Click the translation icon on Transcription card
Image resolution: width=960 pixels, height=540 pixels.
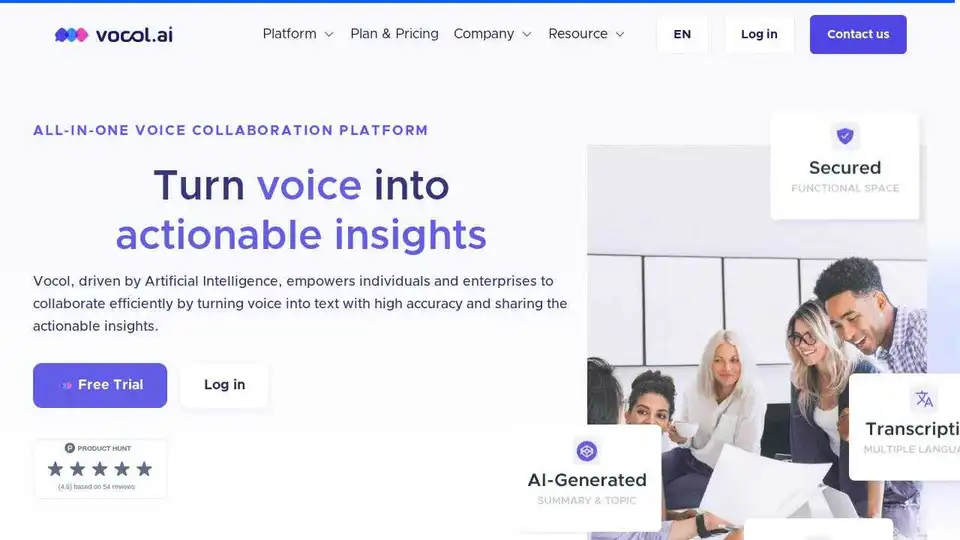(924, 399)
